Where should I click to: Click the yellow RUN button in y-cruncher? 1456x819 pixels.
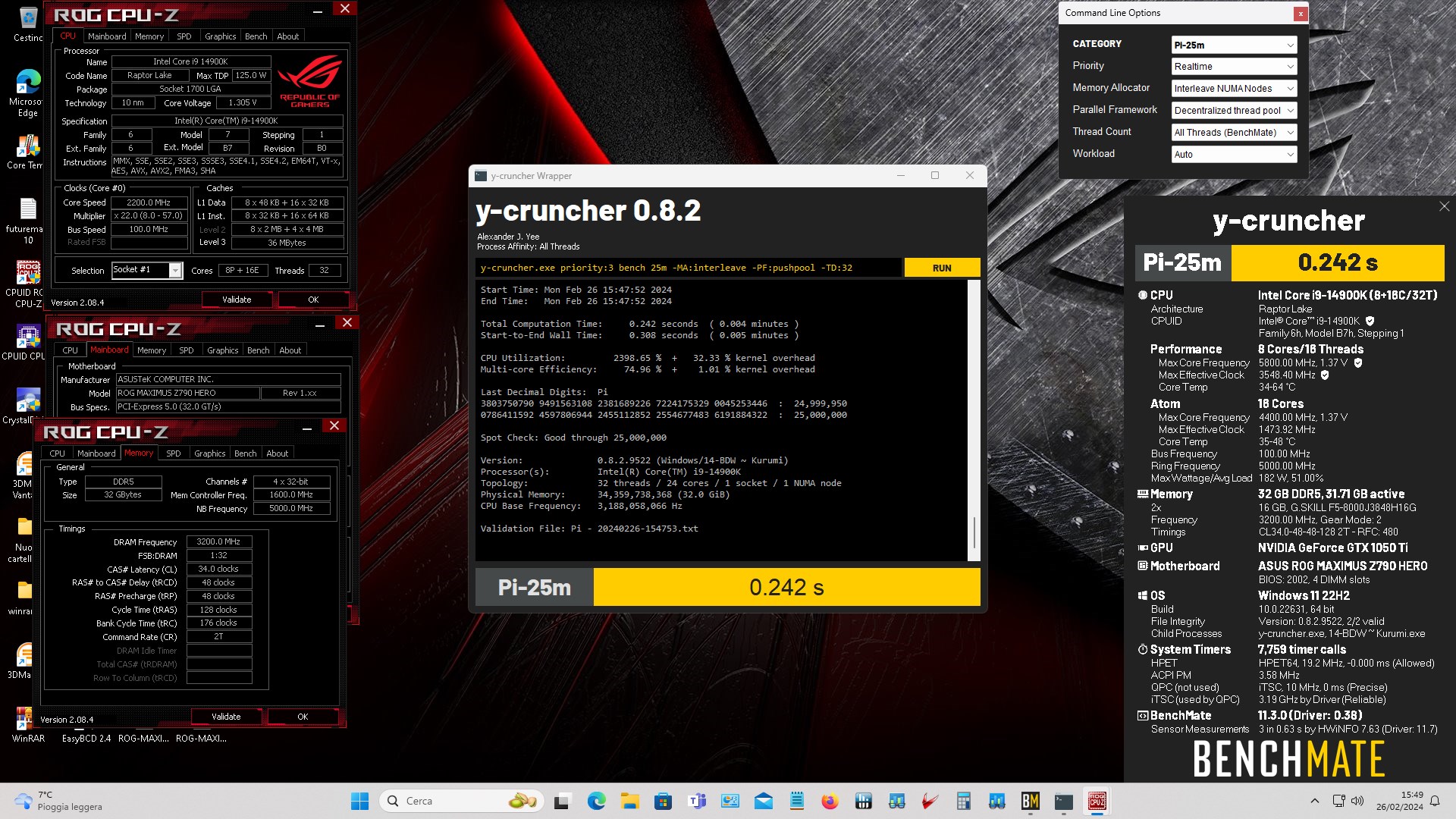[x=942, y=268]
